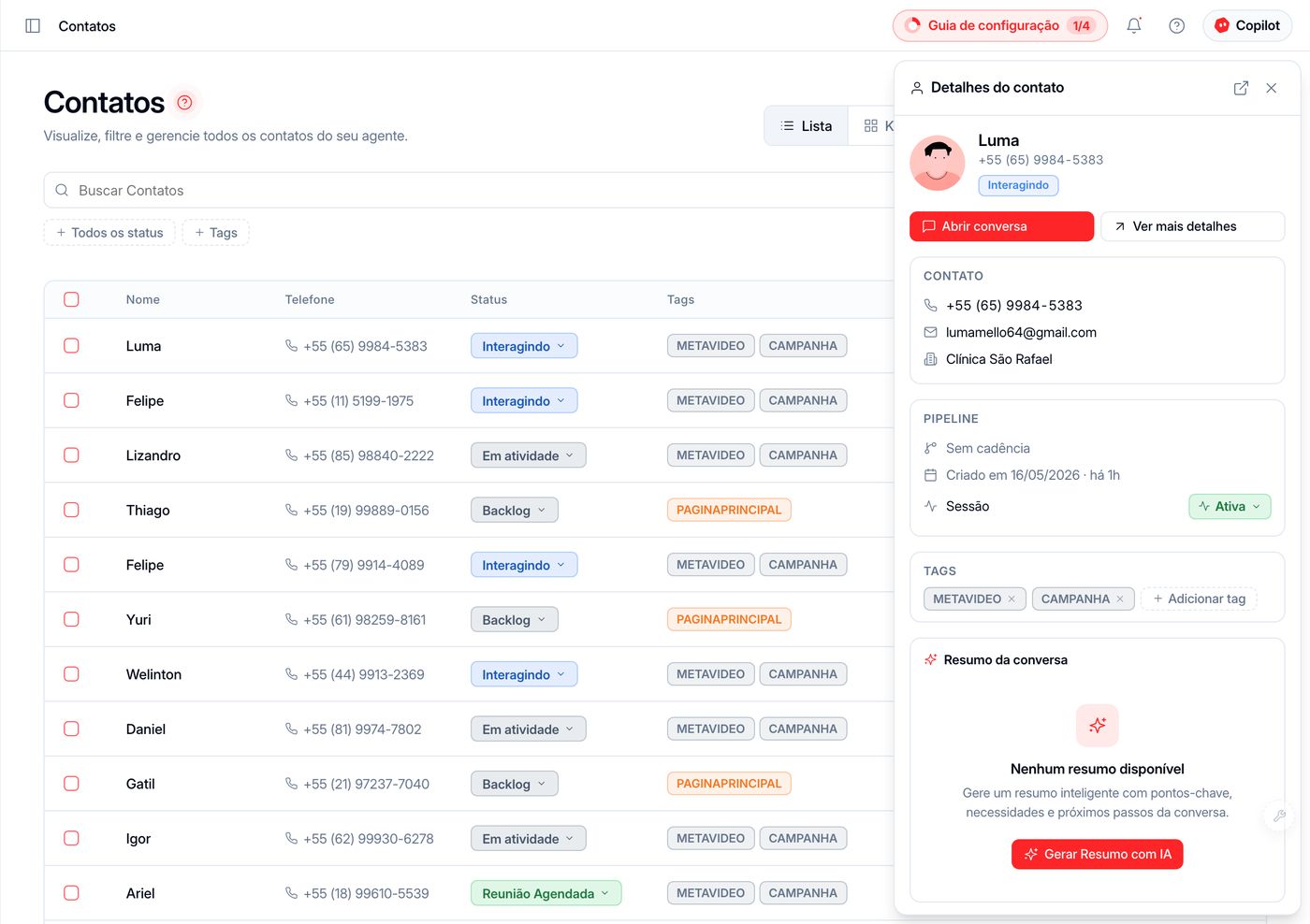Image resolution: width=1310 pixels, height=924 pixels.
Task: Toggle the sidebar panel icon
Action: [x=33, y=26]
